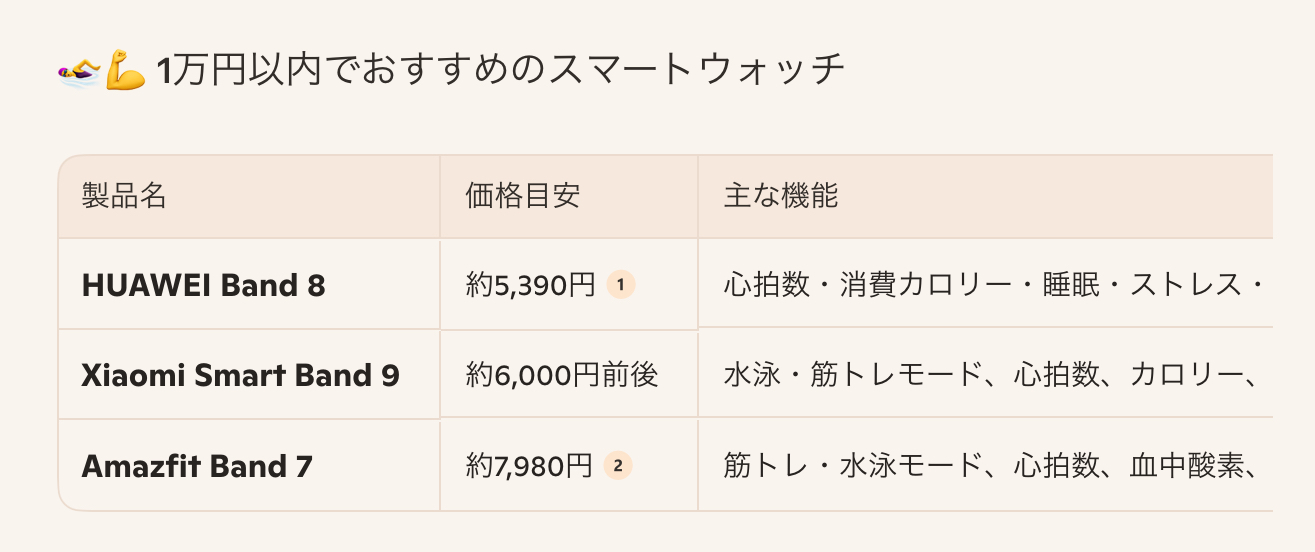Click the swimmer emoji in the heading
Viewport: 1315px width, 552px height.
point(79,73)
